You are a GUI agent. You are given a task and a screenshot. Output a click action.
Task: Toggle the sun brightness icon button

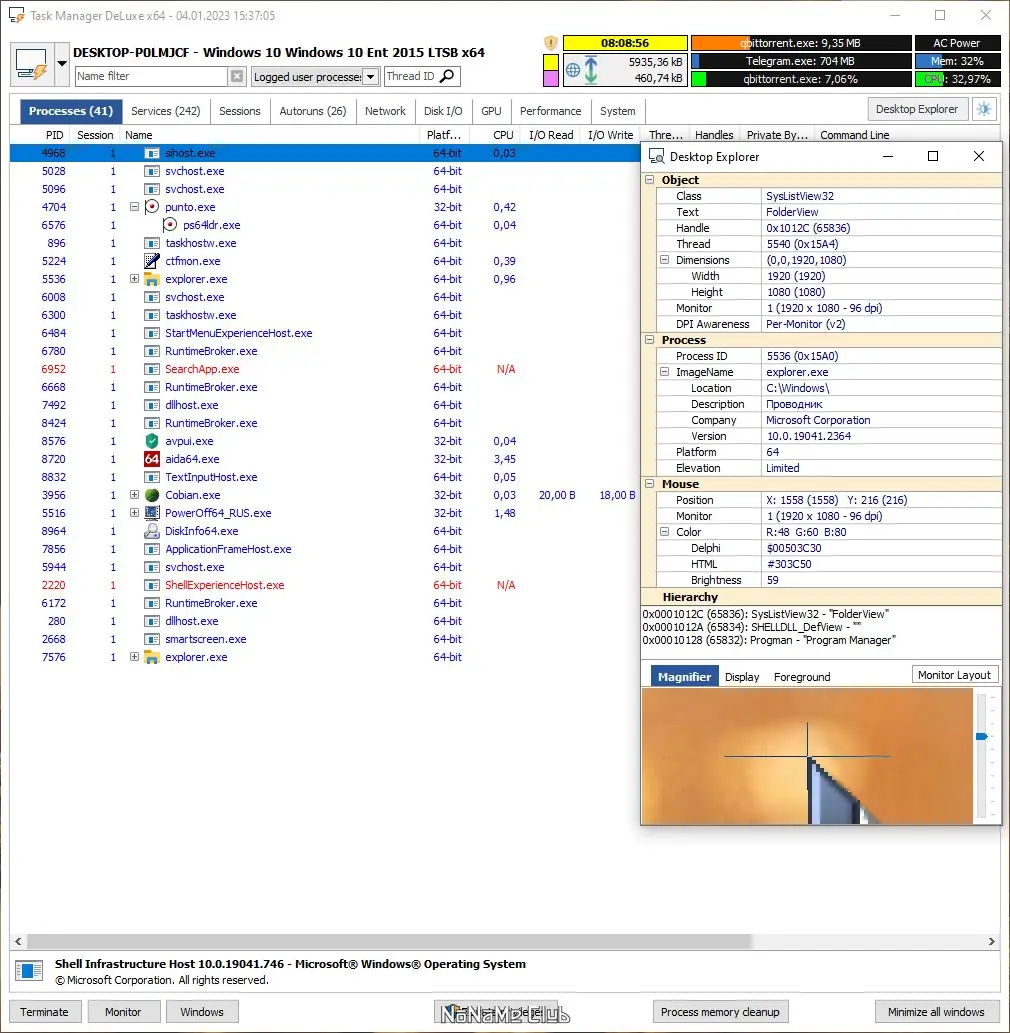coord(984,109)
